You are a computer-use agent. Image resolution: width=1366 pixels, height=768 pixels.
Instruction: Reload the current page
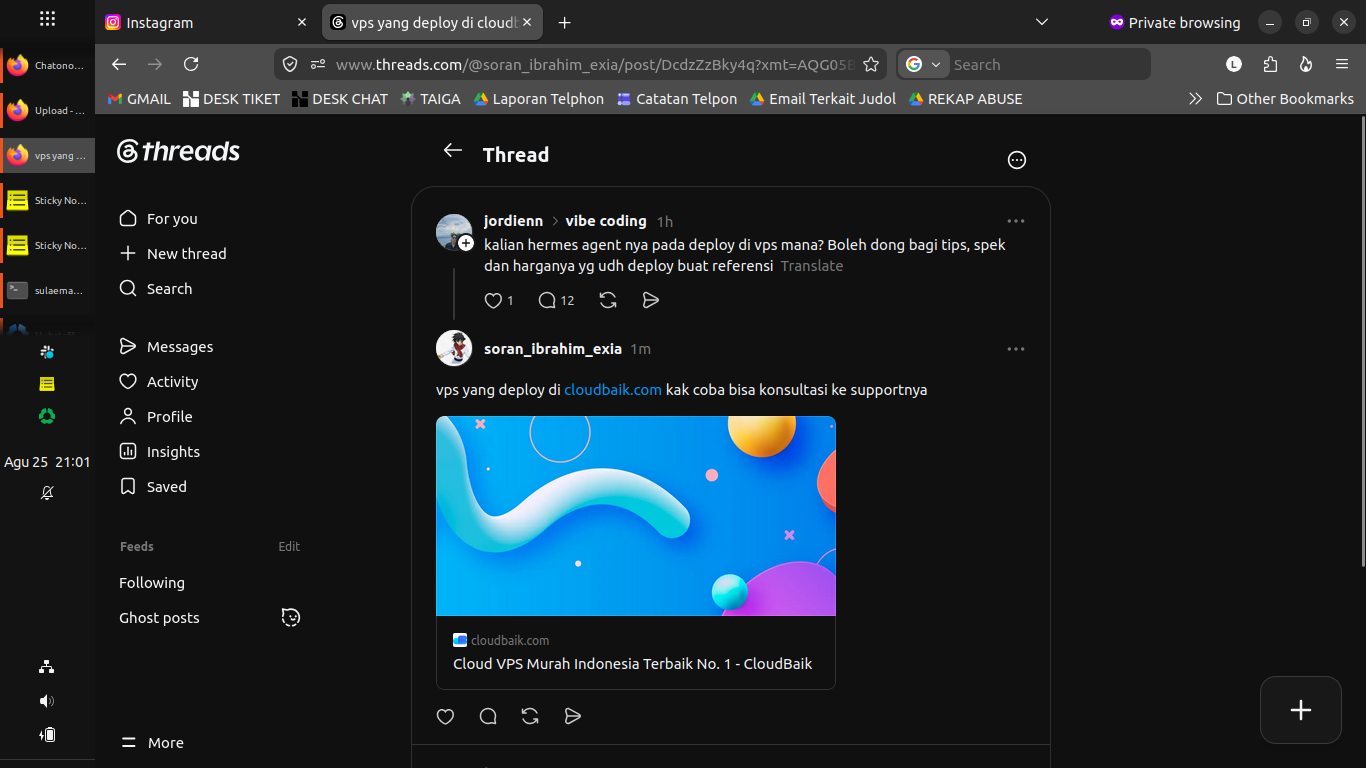(x=191, y=64)
